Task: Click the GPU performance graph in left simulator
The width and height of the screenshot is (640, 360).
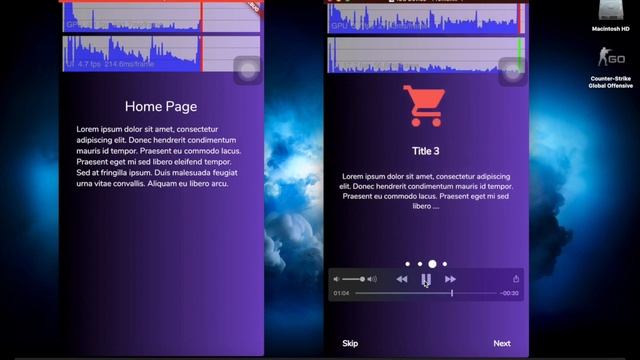Action: point(161,17)
